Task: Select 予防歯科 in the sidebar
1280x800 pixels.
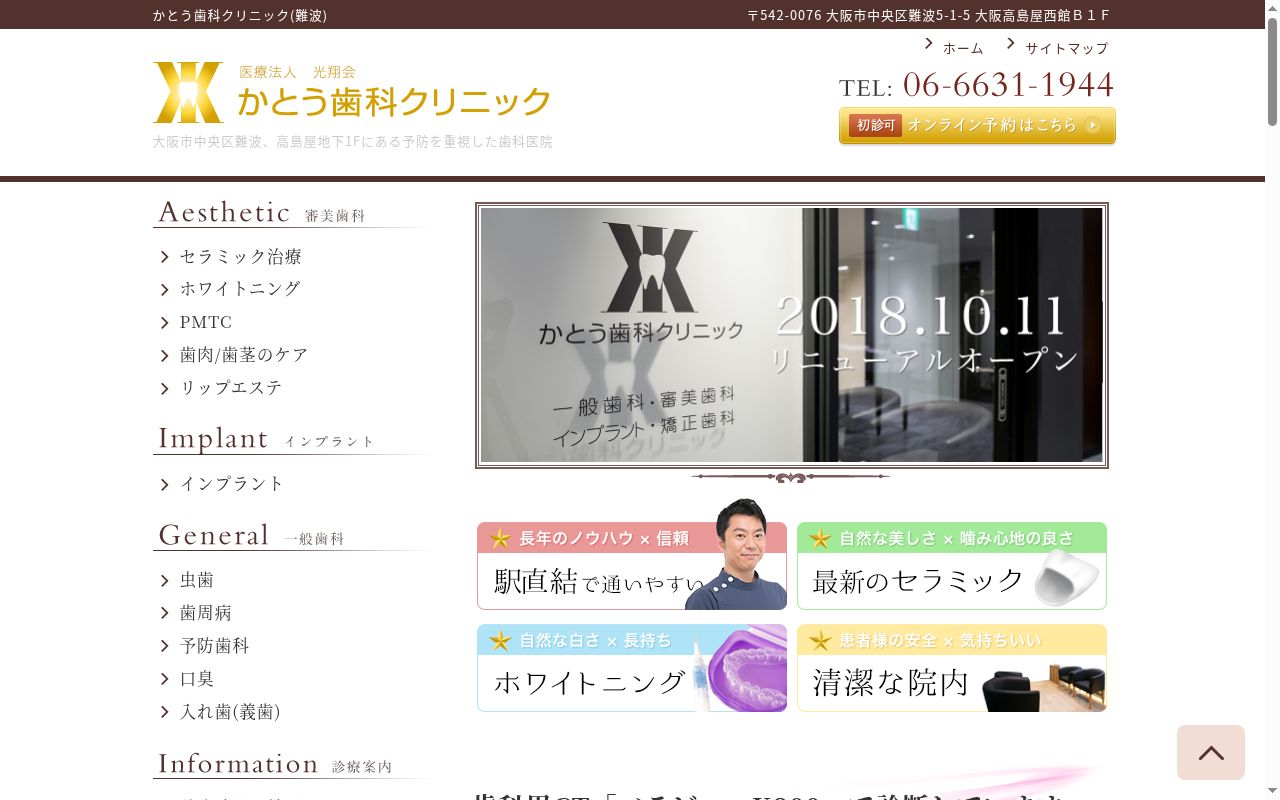Action: click(214, 646)
